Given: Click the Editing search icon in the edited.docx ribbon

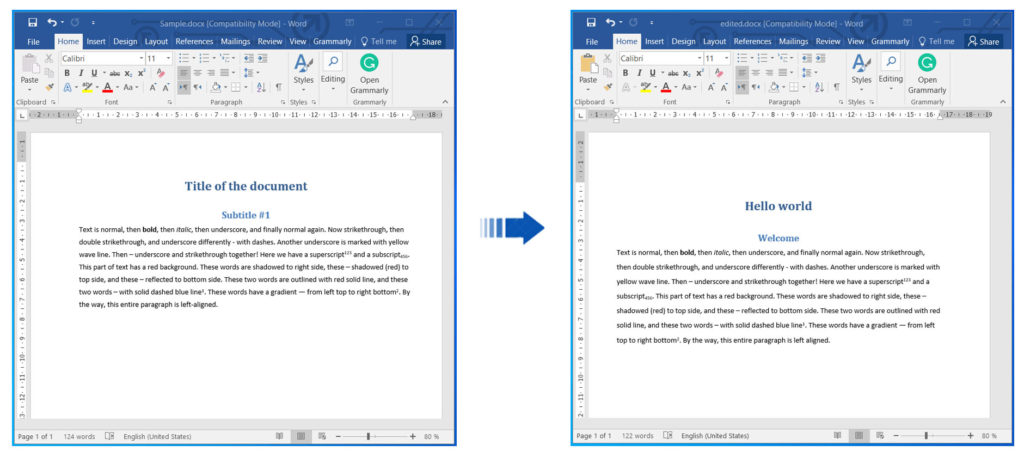Looking at the screenshot, I should [890, 63].
